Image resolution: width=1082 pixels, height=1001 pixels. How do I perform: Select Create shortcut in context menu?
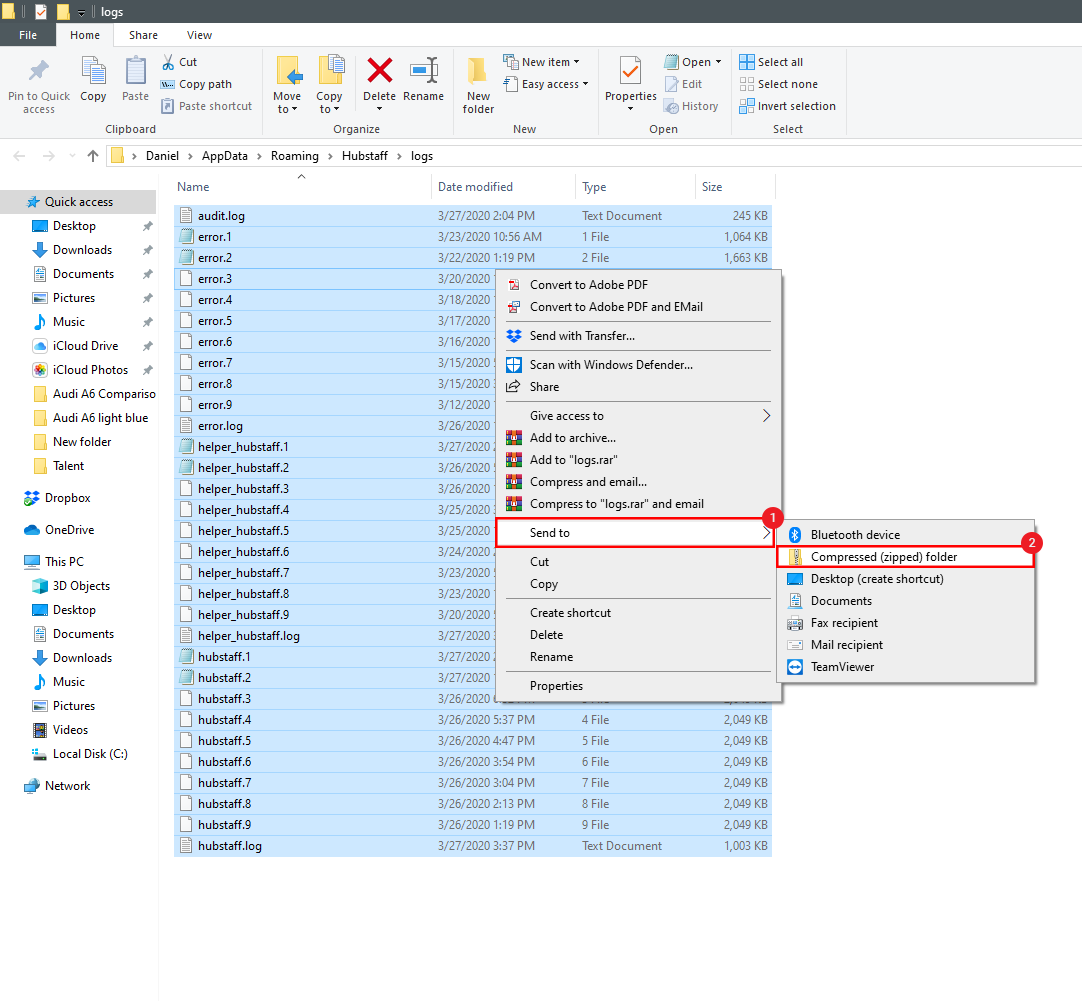pyautogui.click(x=570, y=613)
